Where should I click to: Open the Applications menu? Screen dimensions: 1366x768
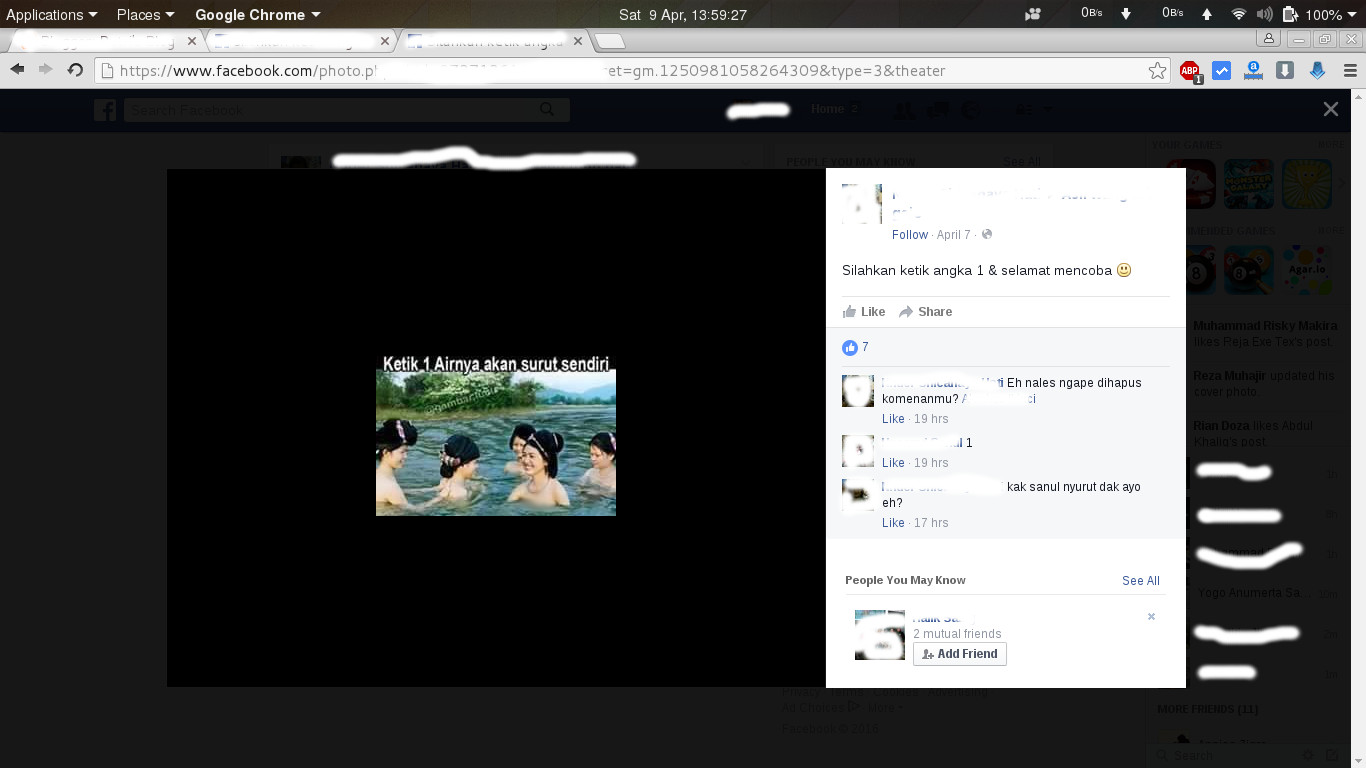(52, 14)
